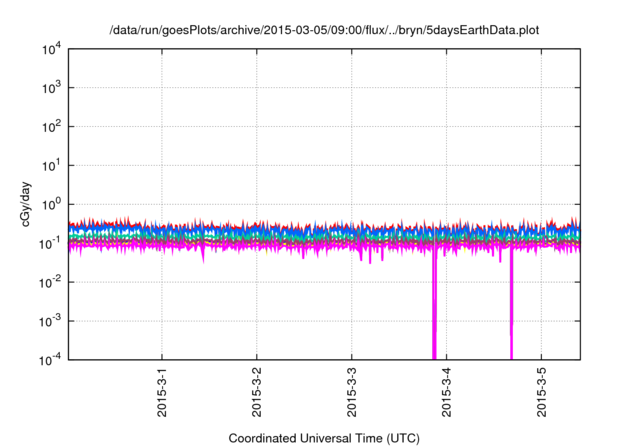Click the 10^-1 y-axis tick label
This screenshot has width=640, height=448.
coord(50,243)
